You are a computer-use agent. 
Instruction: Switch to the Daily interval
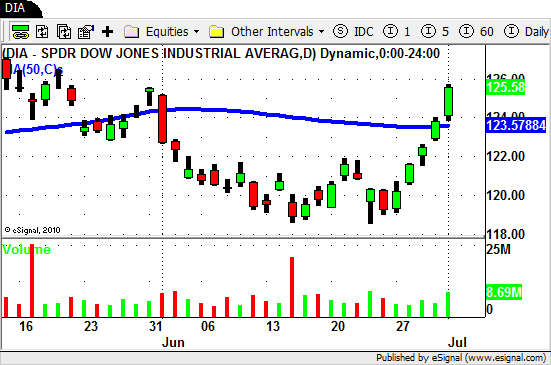(526, 32)
